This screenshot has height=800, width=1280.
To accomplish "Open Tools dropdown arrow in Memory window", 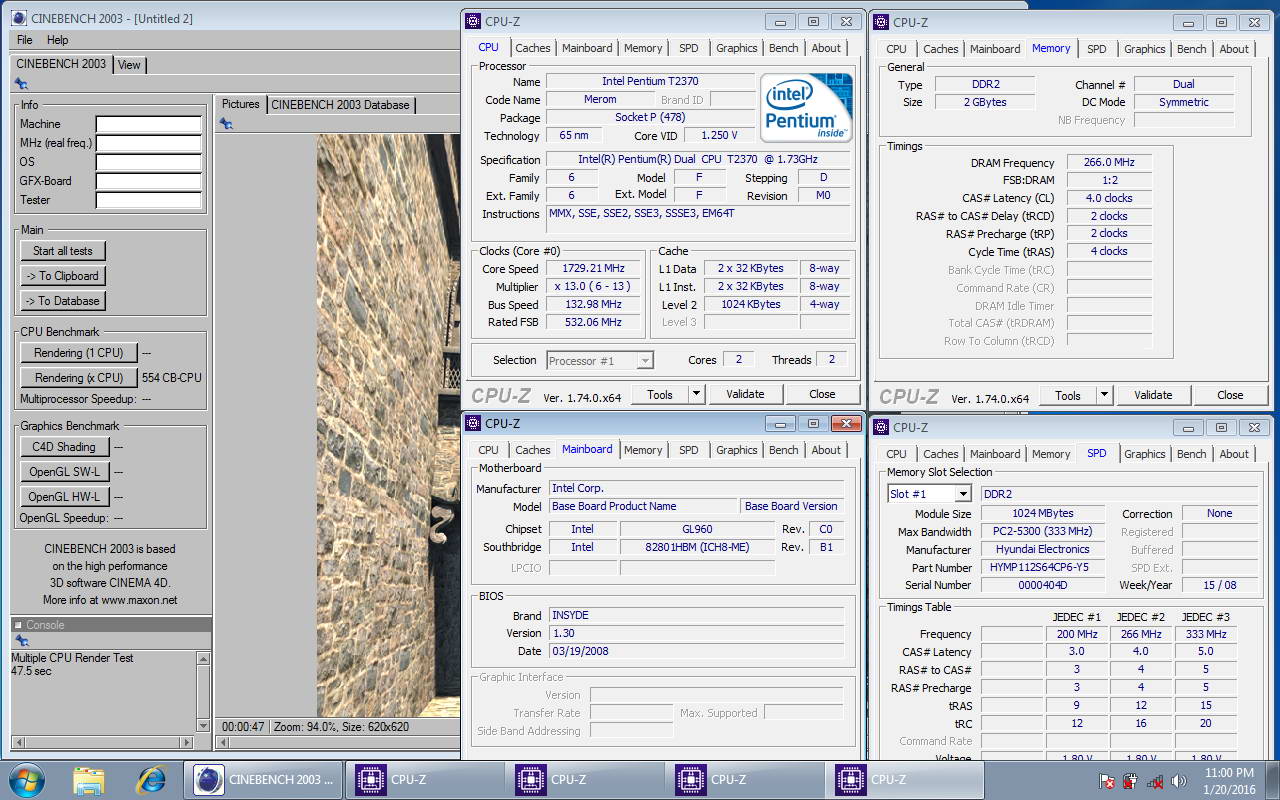I will tap(1105, 395).
